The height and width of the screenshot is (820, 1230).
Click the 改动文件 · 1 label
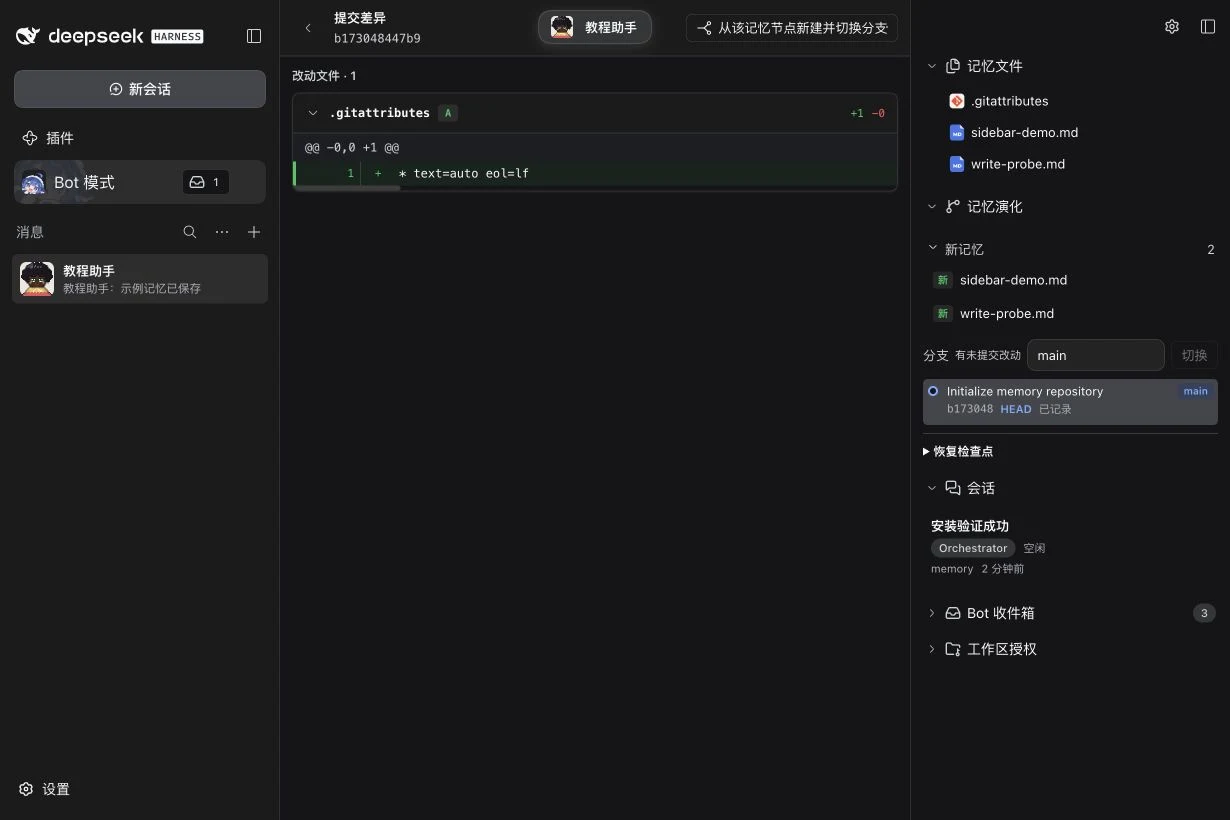pos(324,76)
